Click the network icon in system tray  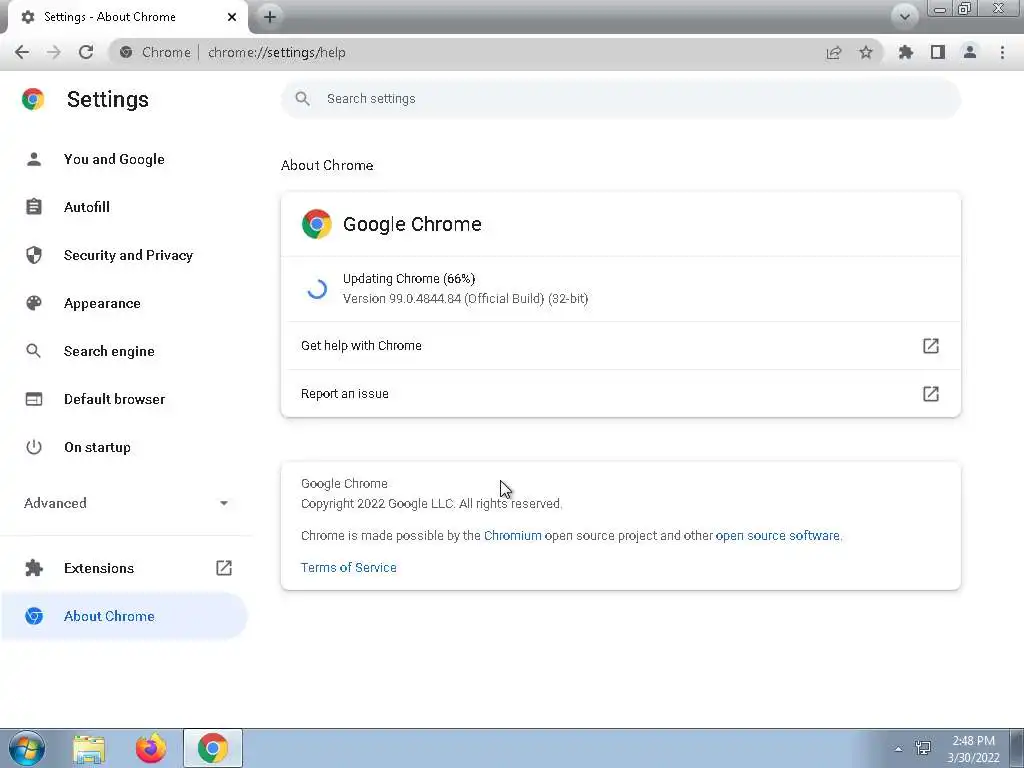[x=923, y=748]
